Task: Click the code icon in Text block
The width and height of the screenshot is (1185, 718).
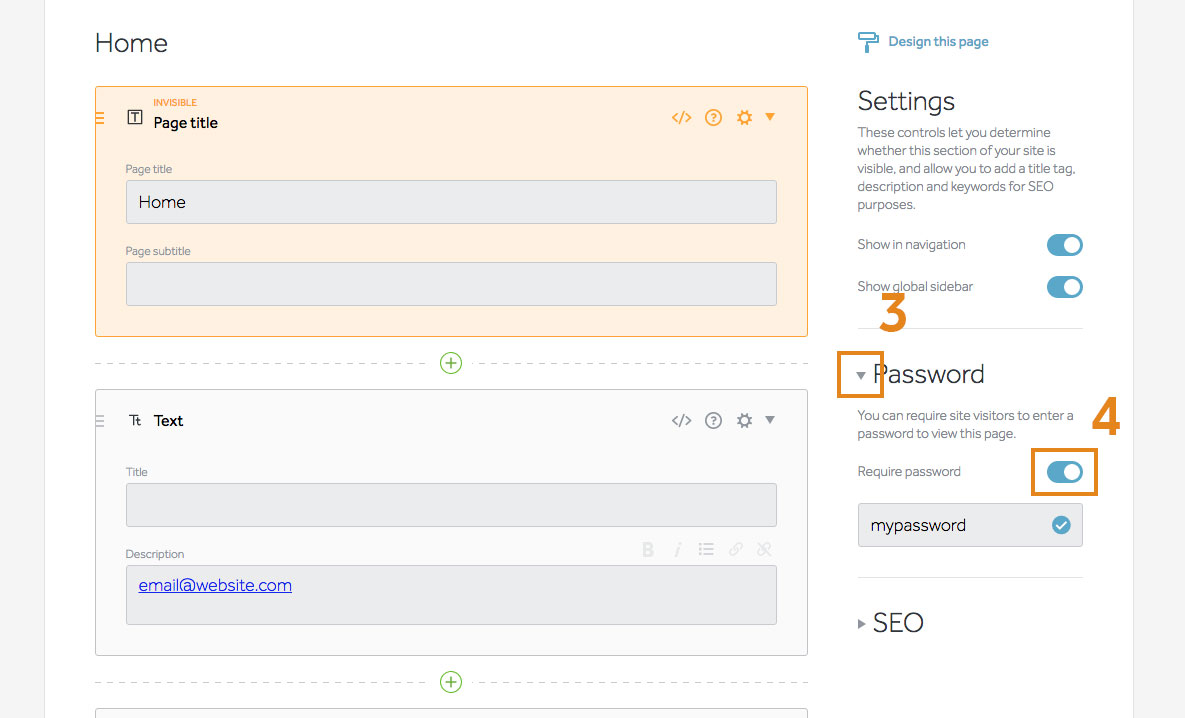Action: pyautogui.click(x=681, y=421)
